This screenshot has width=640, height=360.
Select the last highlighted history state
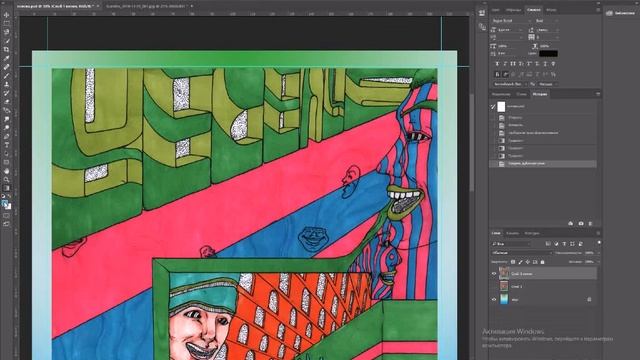(543, 164)
